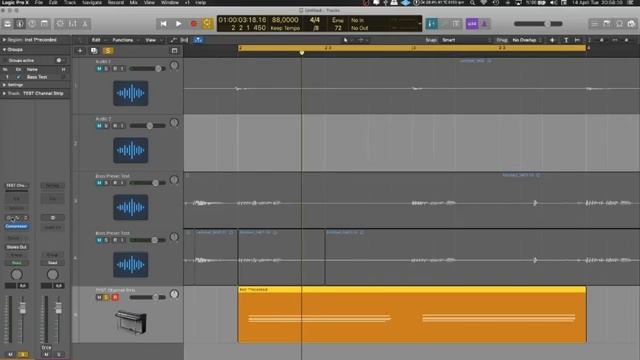Open the List Editors panel
Image resolution: width=640 pixels, height=360 pixels.
[x=595, y=24]
